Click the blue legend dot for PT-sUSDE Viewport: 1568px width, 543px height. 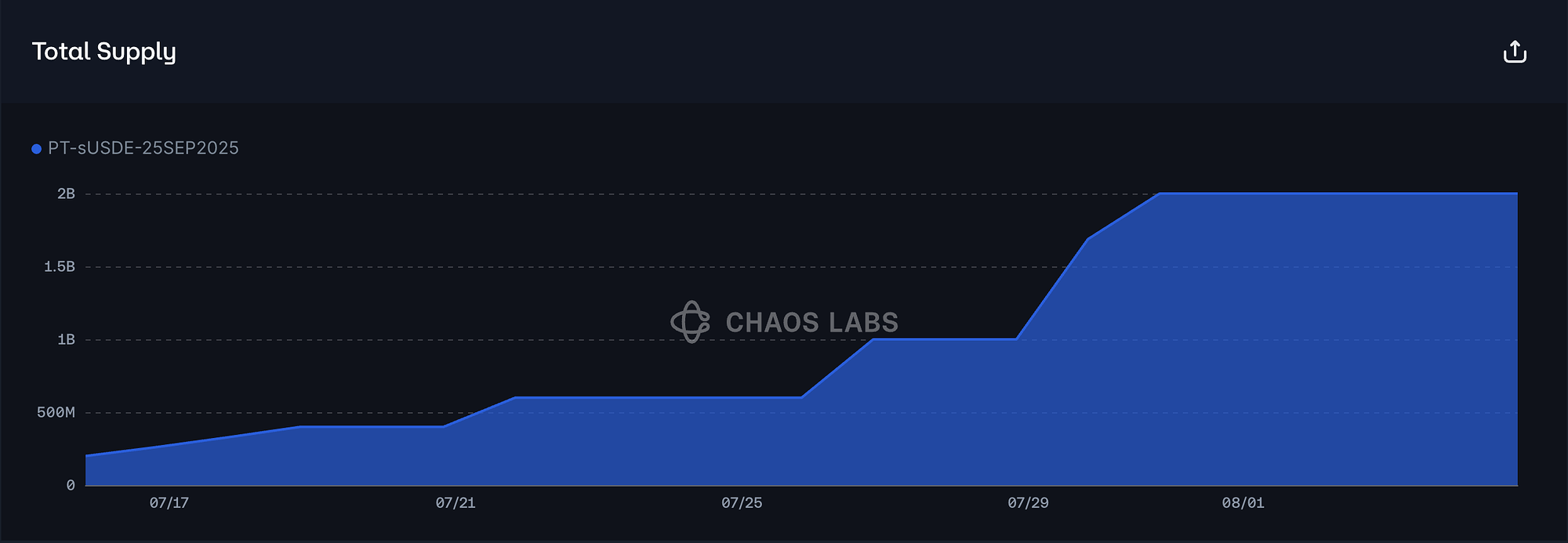pos(36,149)
